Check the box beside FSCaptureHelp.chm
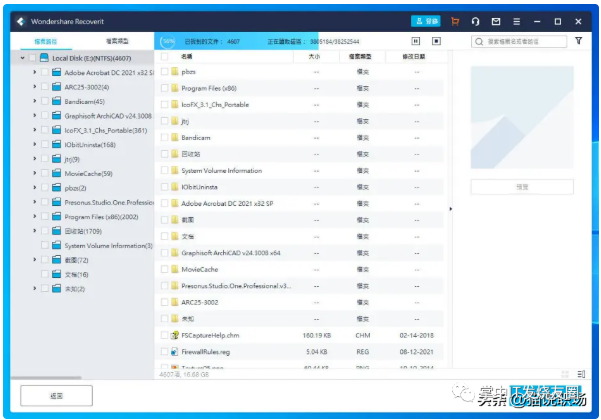This screenshot has width=601, height=420. coord(164,335)
